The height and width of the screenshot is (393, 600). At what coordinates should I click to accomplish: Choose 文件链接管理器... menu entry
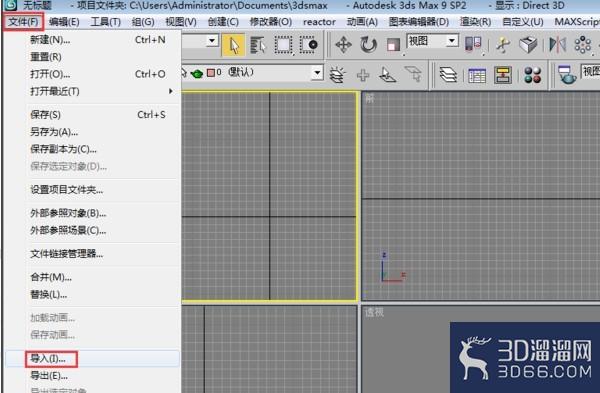click(92, 254)
